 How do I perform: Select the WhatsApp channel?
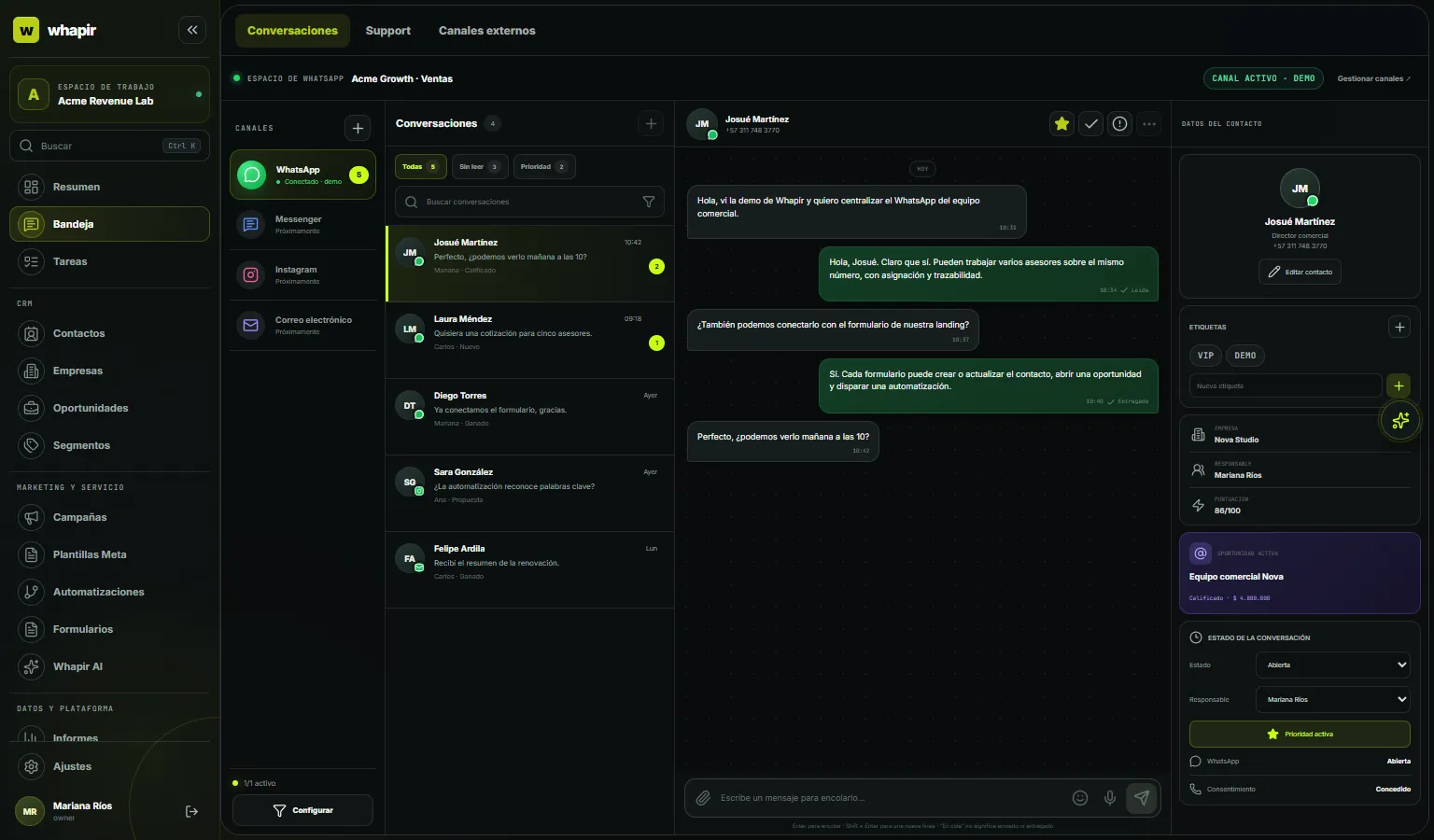[x=302, y=175]
